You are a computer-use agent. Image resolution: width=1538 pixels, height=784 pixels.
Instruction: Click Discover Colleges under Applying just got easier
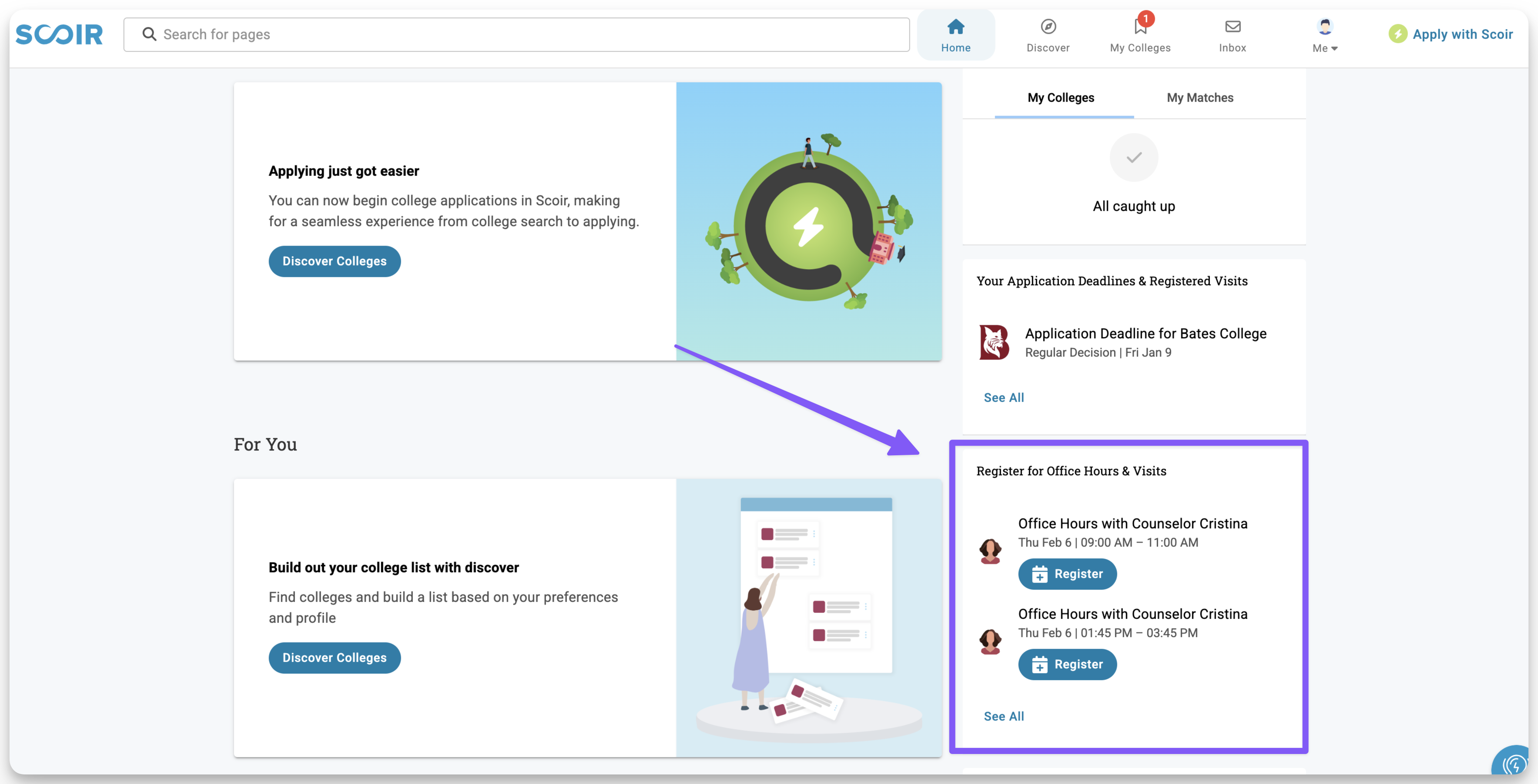coord(334,261)
